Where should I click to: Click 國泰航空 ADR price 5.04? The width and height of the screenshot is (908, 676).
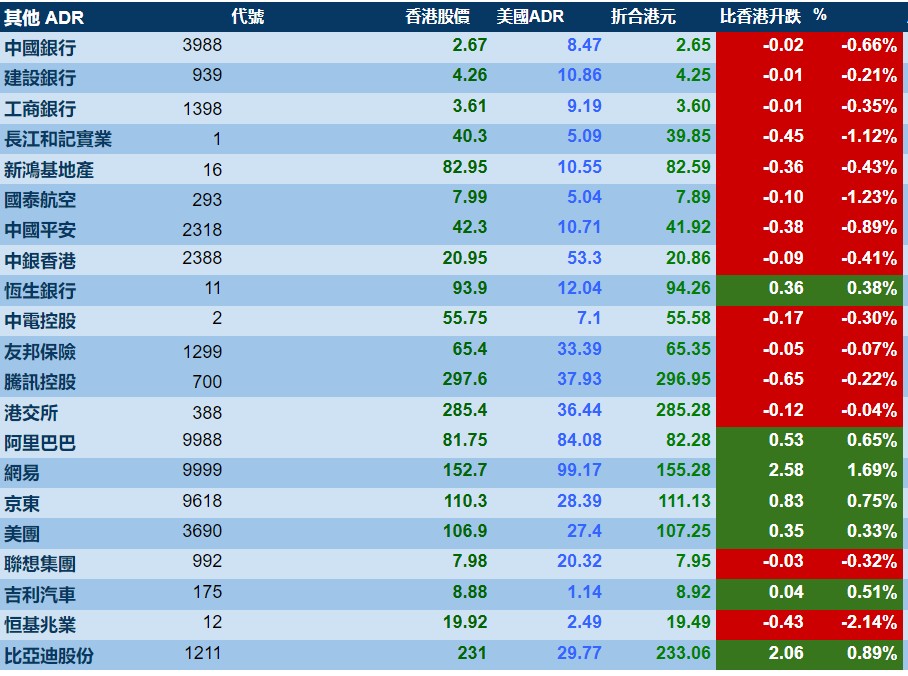[584, 197]
